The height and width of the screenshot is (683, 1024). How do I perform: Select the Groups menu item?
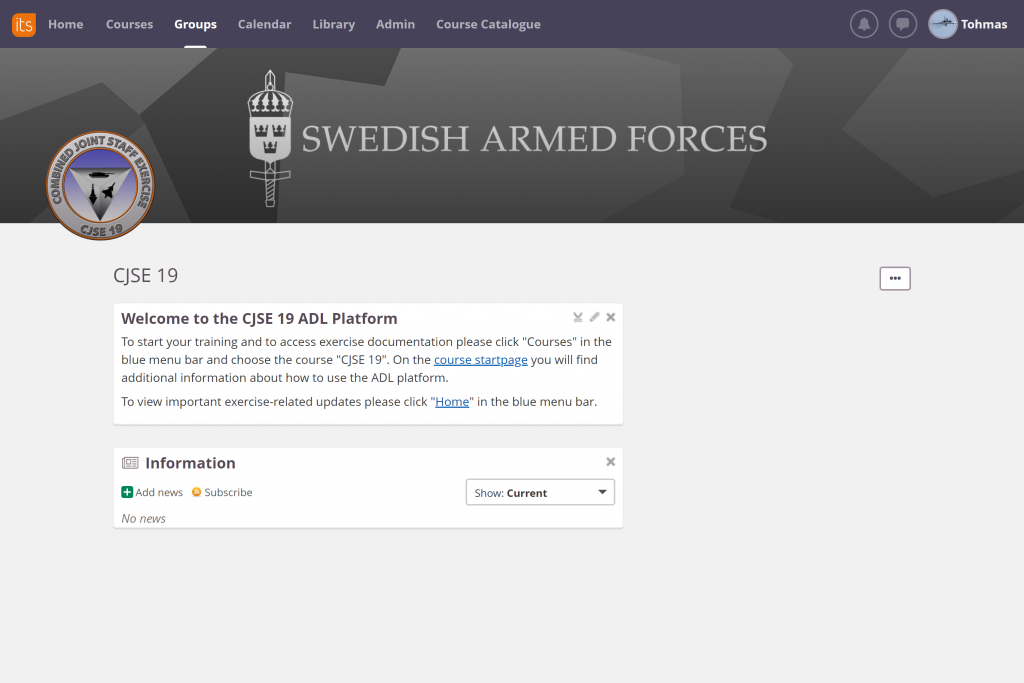click(x=195, y=24)
